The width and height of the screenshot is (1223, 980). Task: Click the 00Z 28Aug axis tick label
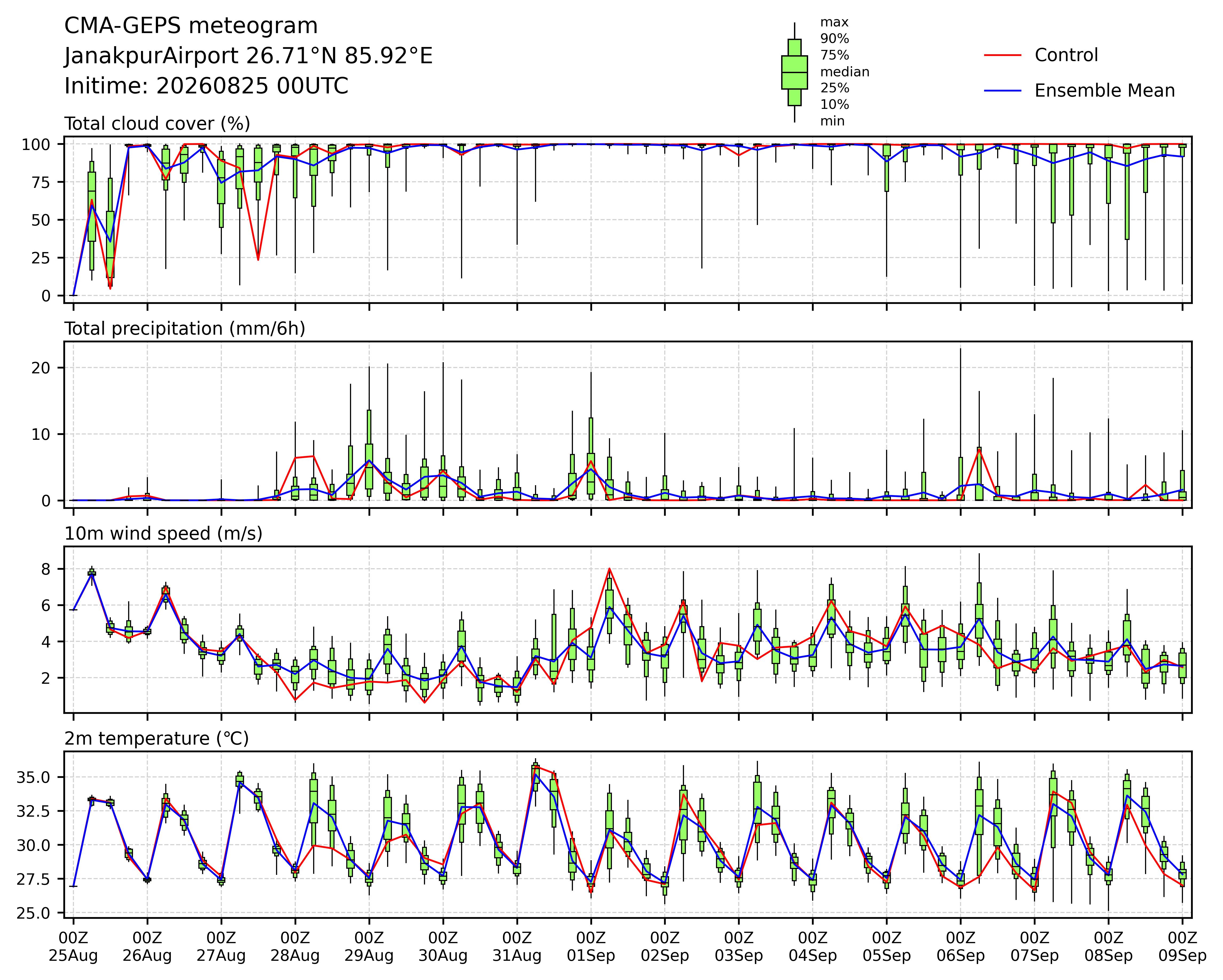(x=295, y=947)
